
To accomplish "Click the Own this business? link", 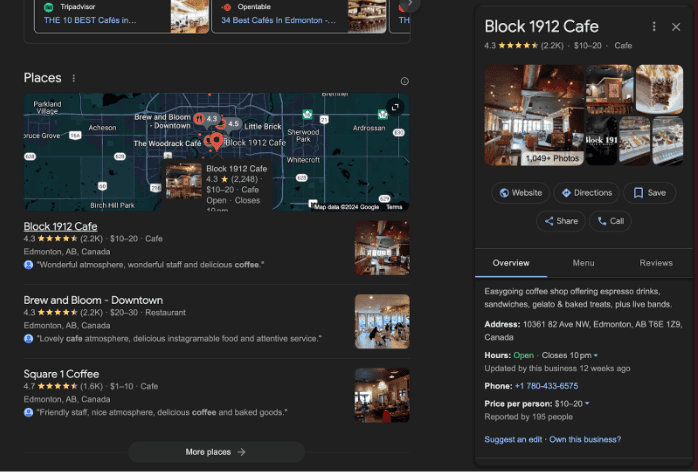I will (585, 439).
